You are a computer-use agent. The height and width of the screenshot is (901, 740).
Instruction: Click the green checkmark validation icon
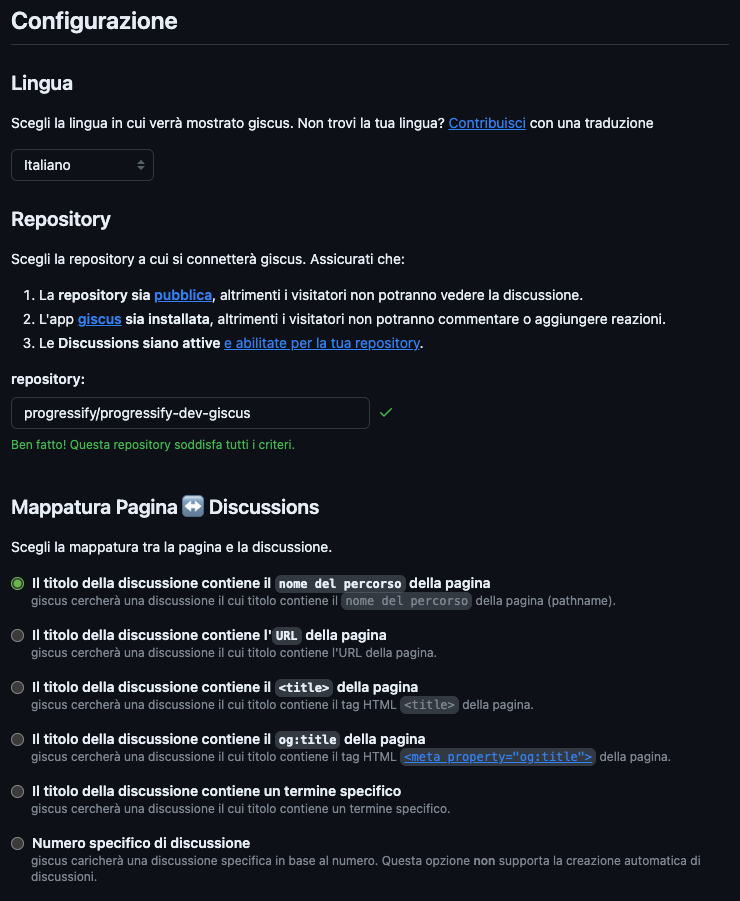[386, 412]
